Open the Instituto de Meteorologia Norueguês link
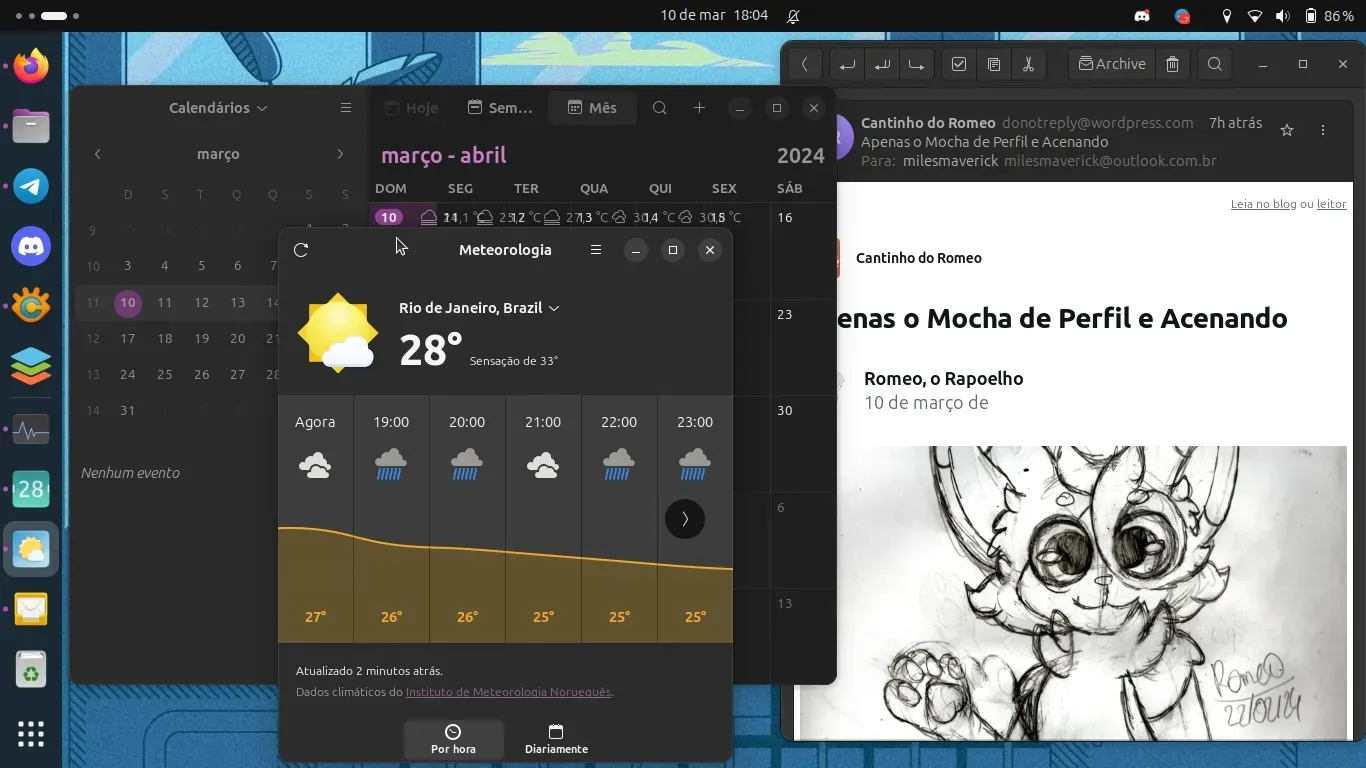This screenshot has height=768, width=1366. 508,692
